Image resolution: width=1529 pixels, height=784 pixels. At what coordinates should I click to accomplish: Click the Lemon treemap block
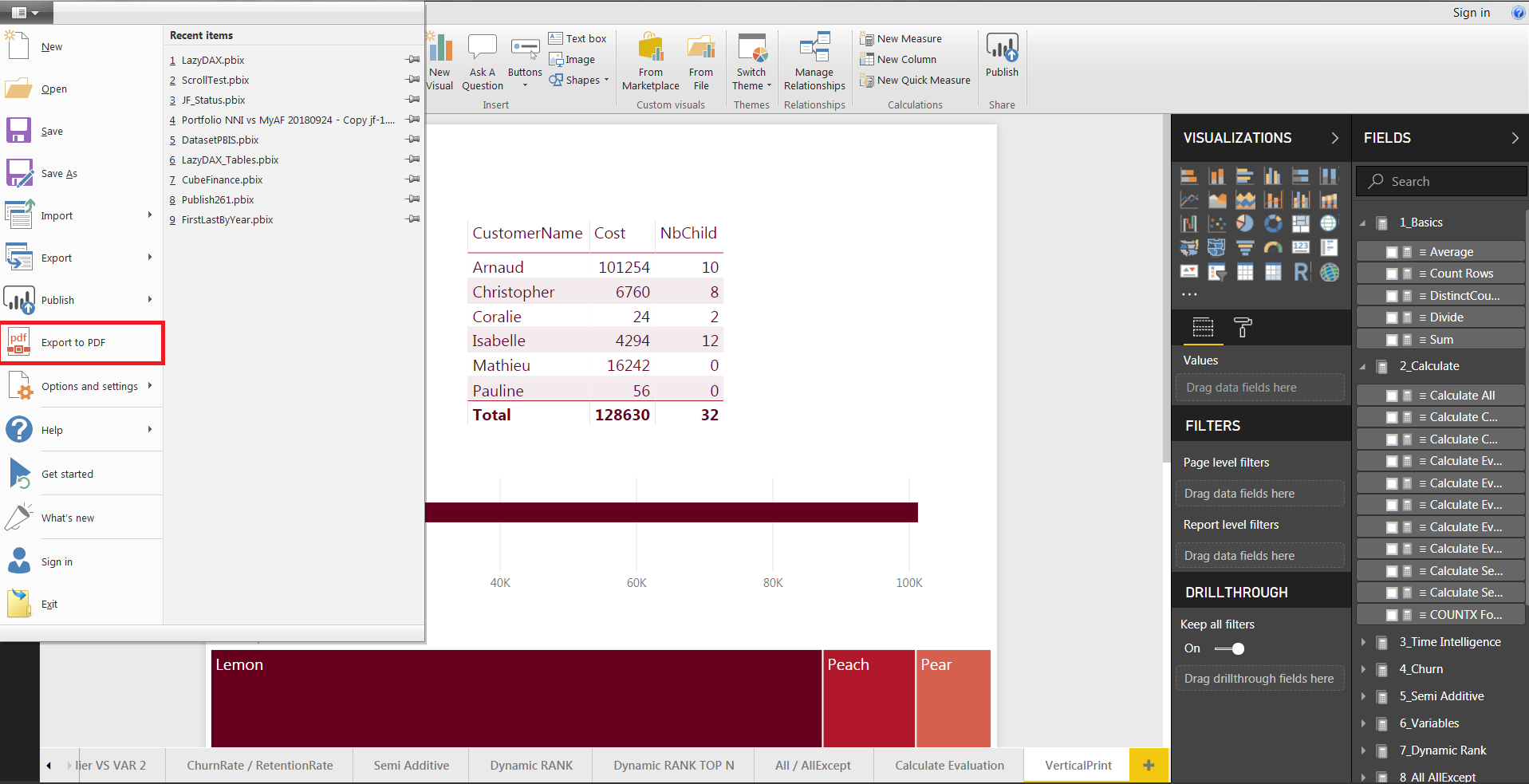pyautogui.click(x=516, y=699)
